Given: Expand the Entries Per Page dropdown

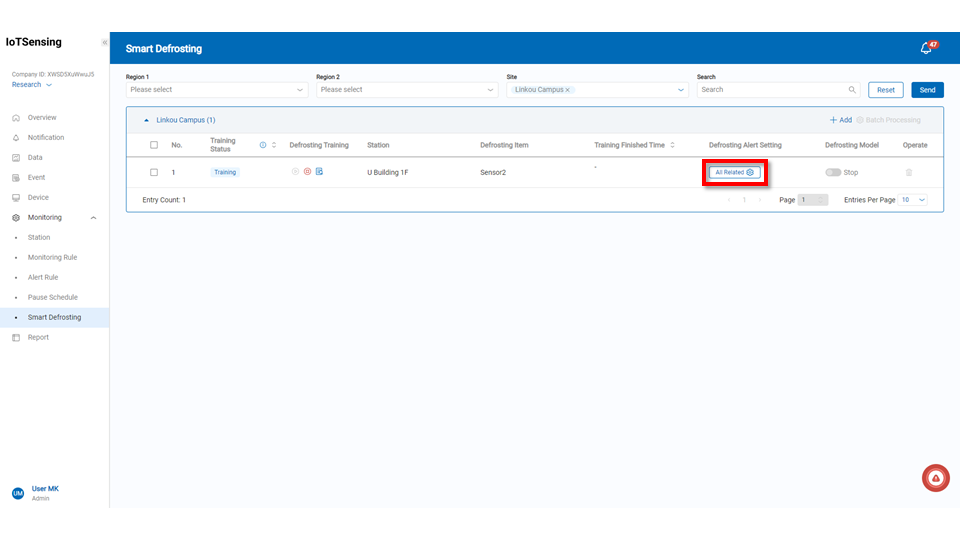Looking at the screenshot, I should [913, 200].
